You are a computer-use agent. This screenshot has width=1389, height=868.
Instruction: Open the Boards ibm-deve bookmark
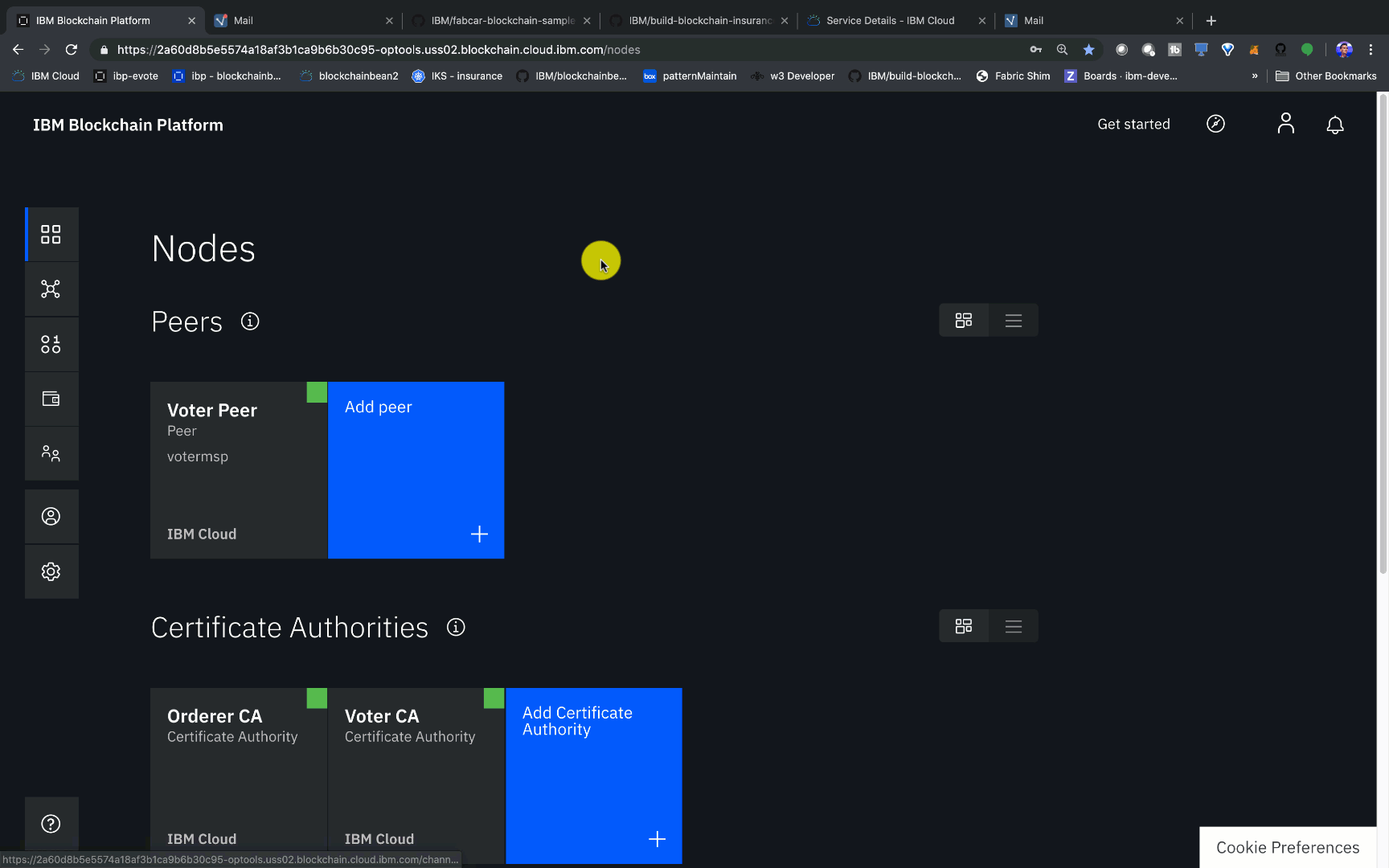click(x=1121, y=76)
